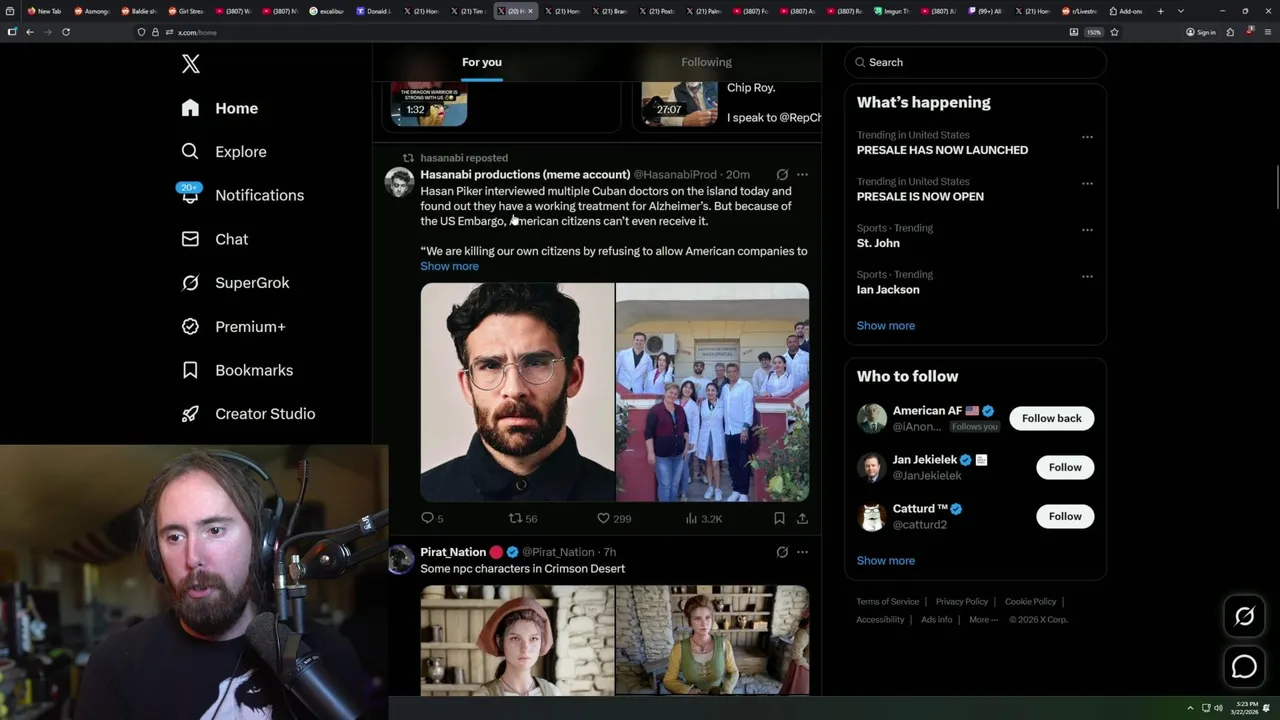Click reply icon on Hasanabi post
1280x720 pixels.
(x=427, y=518)
